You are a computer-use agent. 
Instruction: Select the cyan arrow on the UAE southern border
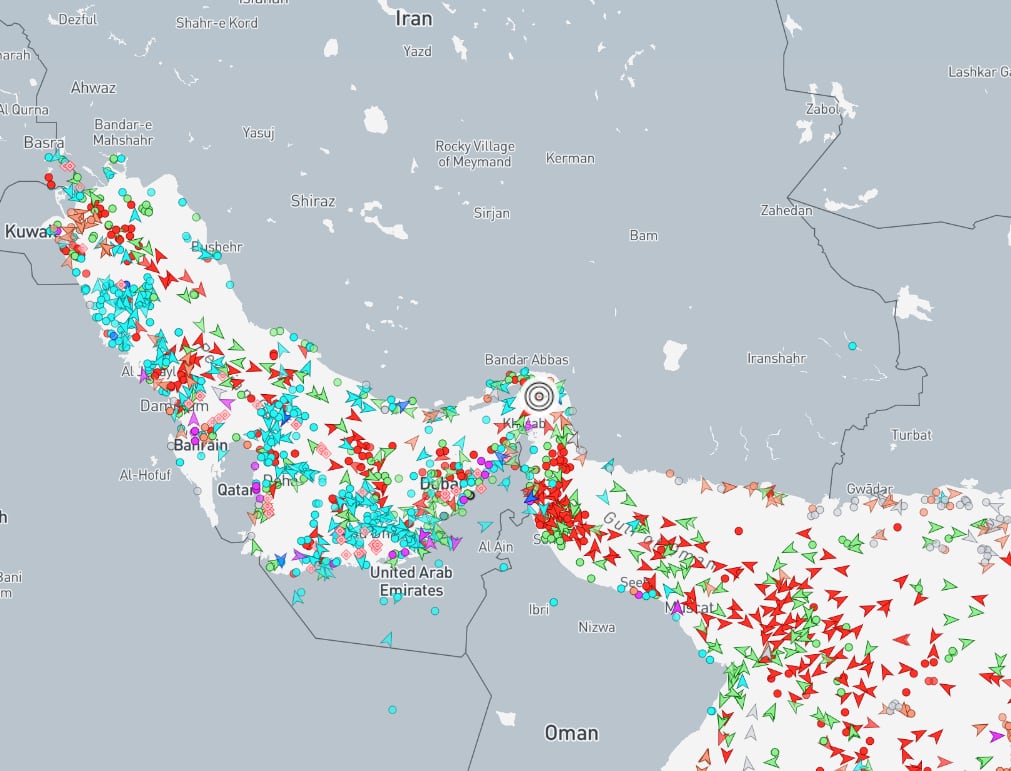tap(387, 639)
